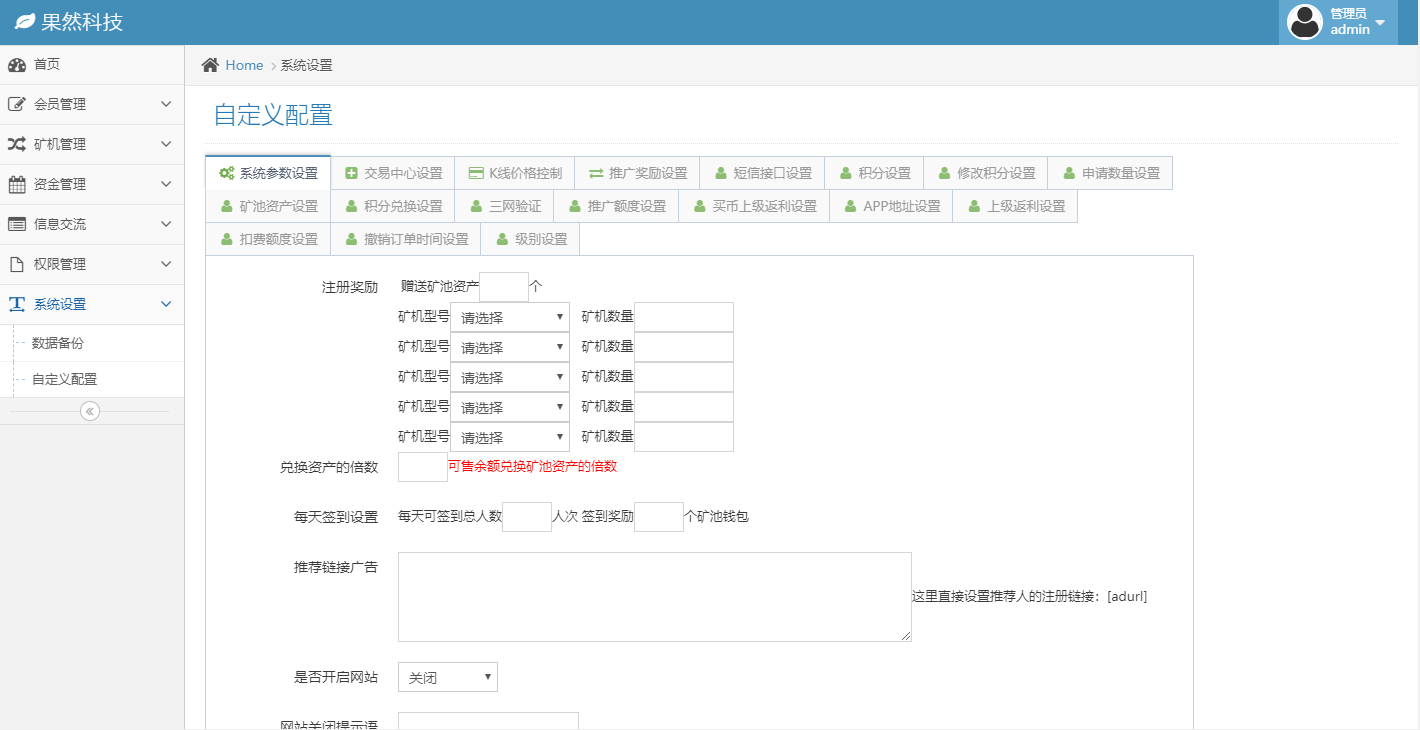Expand the 矿机管理 menu chevron
Image resolution: width=1420 pixels, height=730 pixels.
coord(166,144)
